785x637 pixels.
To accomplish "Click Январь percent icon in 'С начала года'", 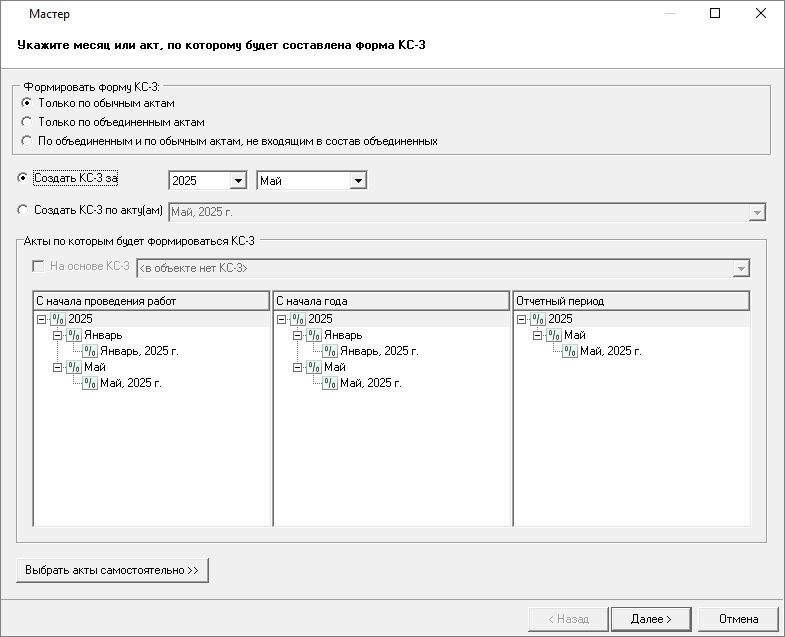I will pos(314,335).
